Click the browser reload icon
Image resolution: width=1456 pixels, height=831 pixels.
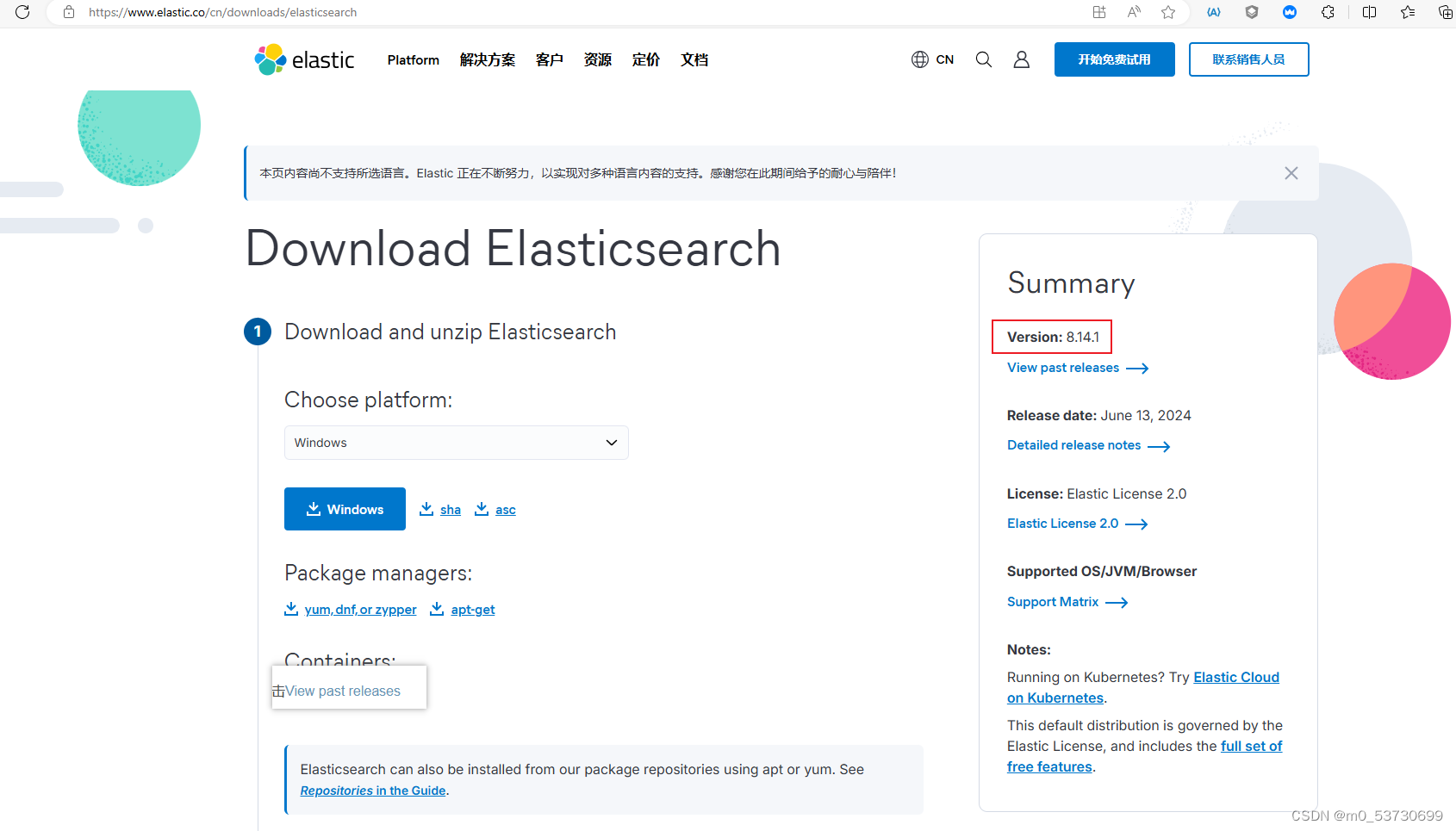pos(22,12)
